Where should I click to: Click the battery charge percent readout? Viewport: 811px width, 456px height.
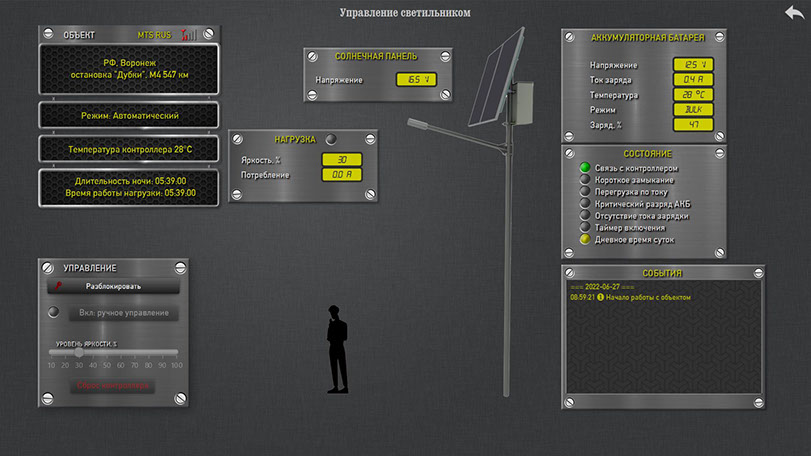[x=693, y=125]
